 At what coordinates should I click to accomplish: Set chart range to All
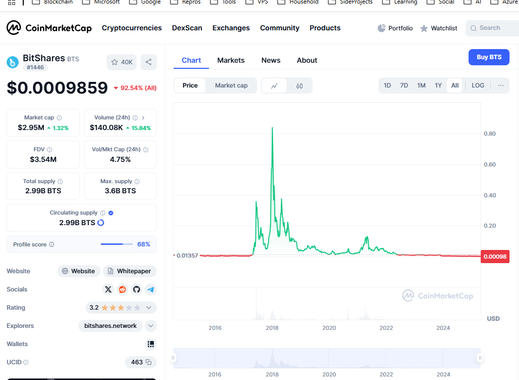455,86
